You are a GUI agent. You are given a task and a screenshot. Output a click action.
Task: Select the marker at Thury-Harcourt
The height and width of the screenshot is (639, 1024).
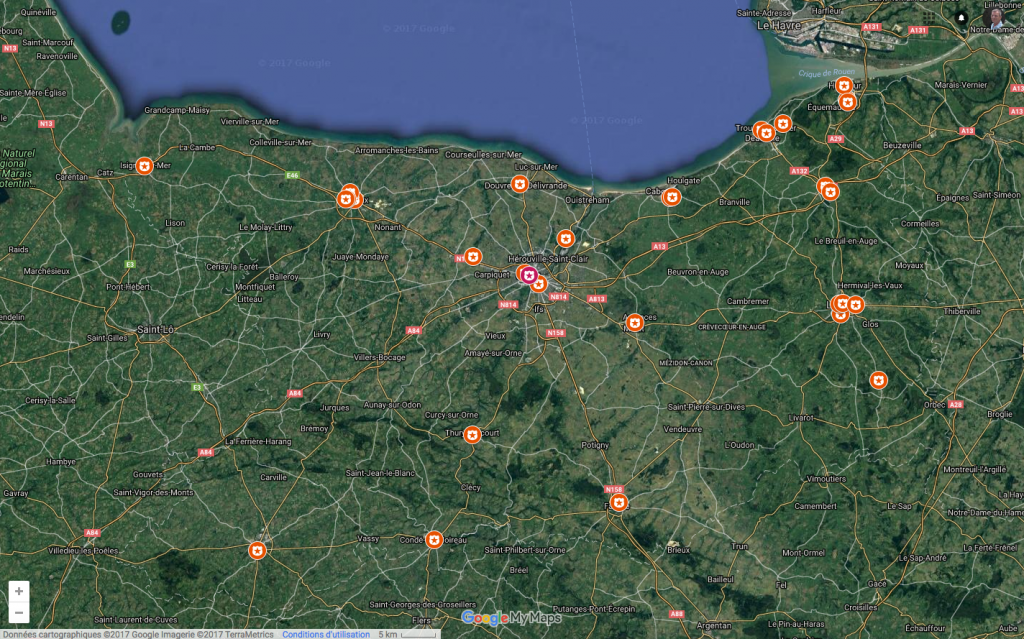472,434
